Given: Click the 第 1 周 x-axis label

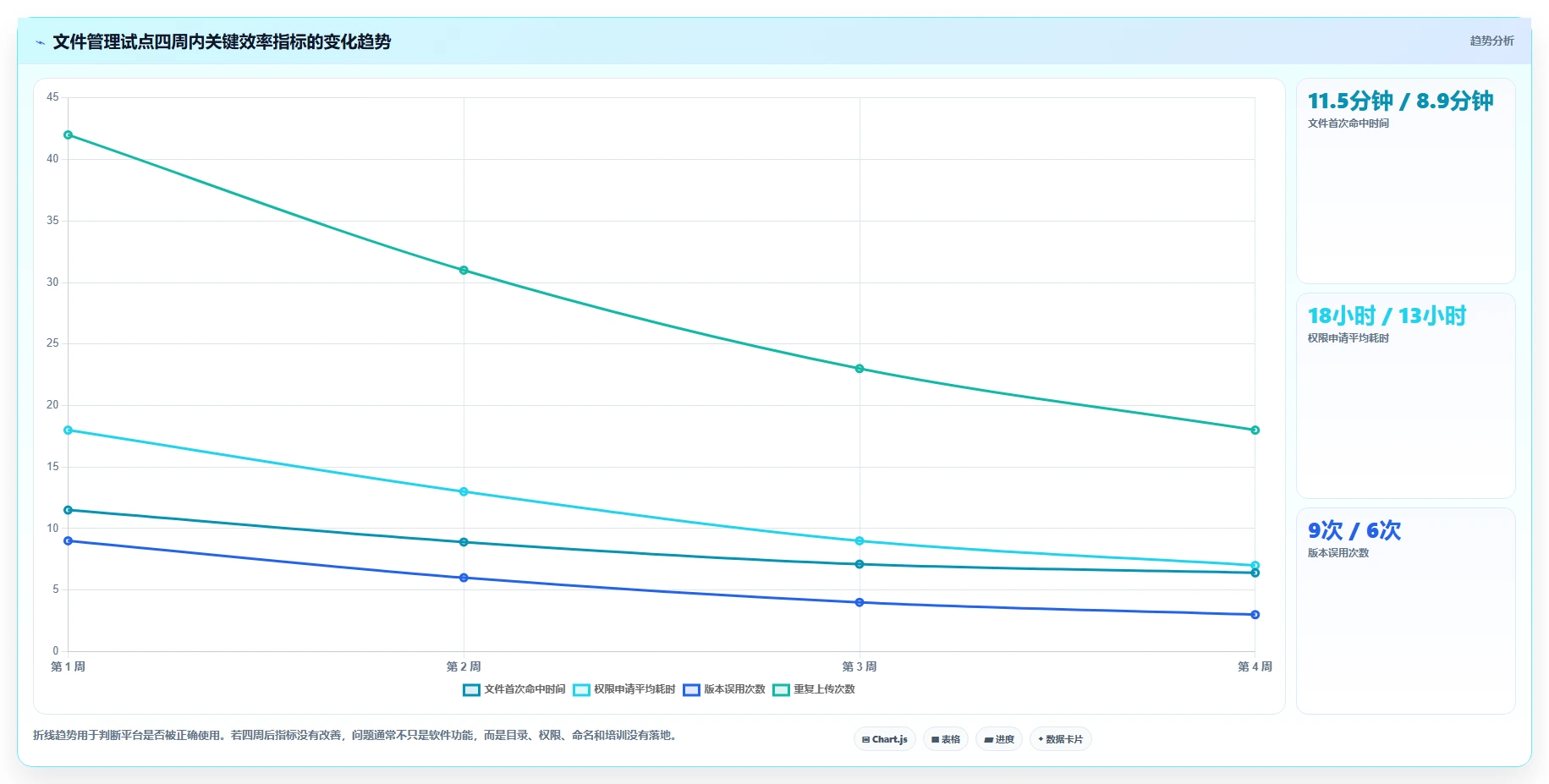Looking at the screenshot, I should (x=69, y=666).
